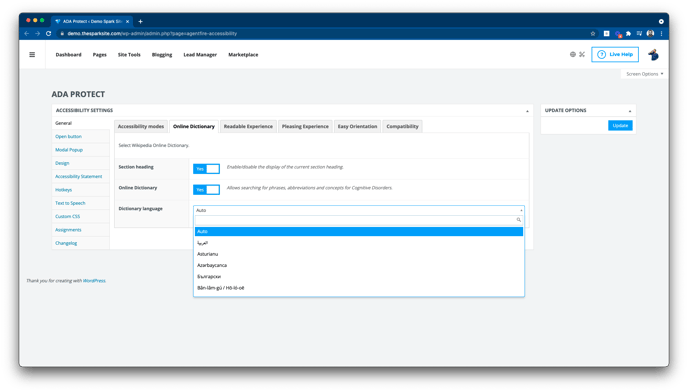
Task: Click the Live Help button
Action: pyautogui.click(x=615, y=54)
